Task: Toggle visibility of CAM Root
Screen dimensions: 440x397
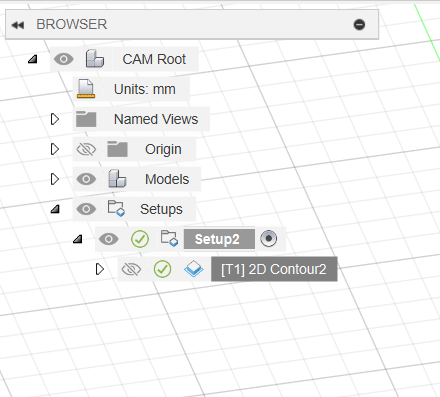Action: tap(64, 59)
